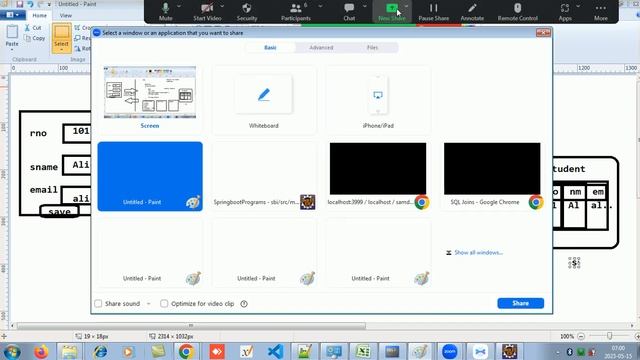Screen dimensions: 640x360
Task: Open the Paint View ribbon tab
Action: [x=66, y=15]
